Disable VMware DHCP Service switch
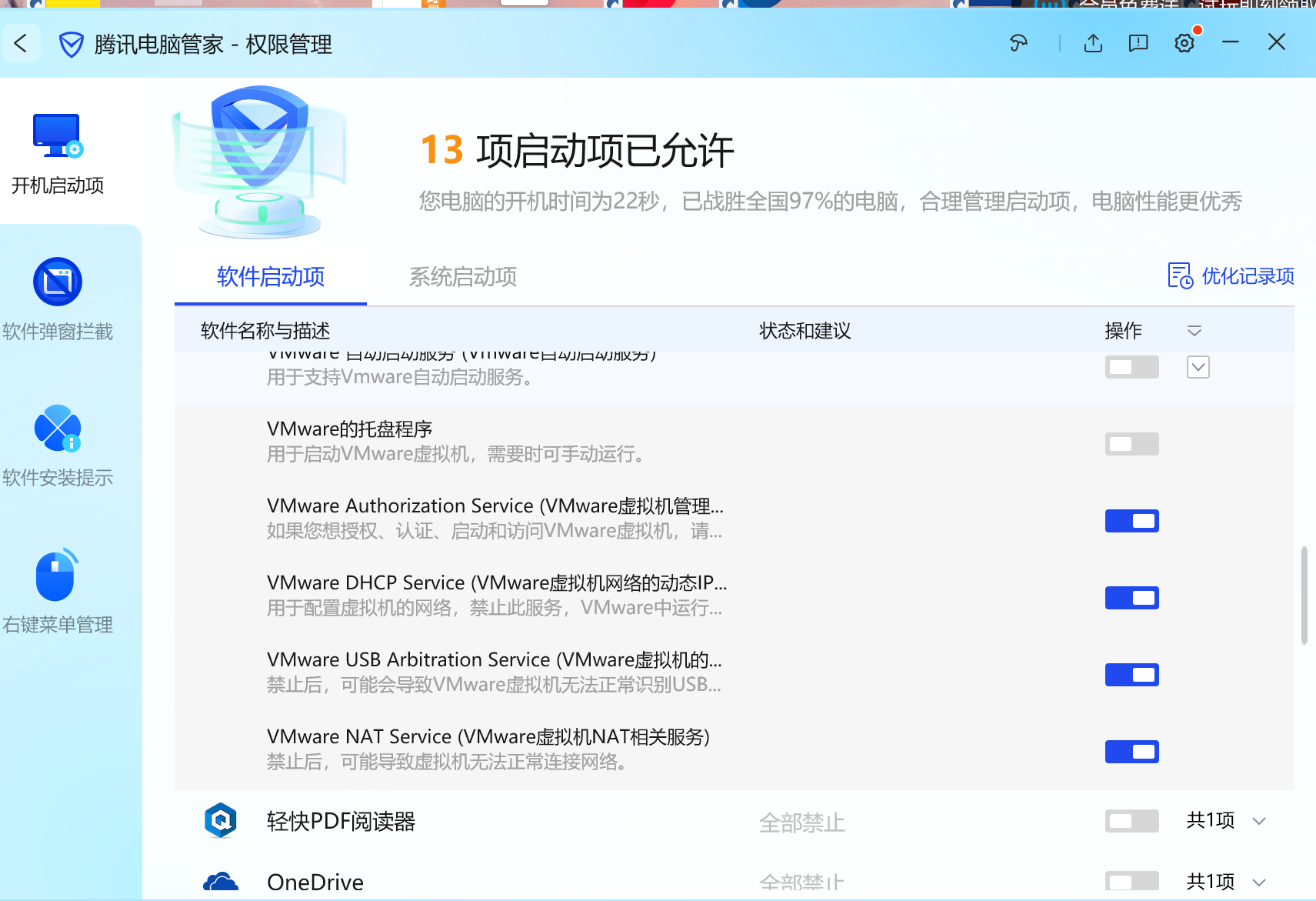 click(1131, 598)
